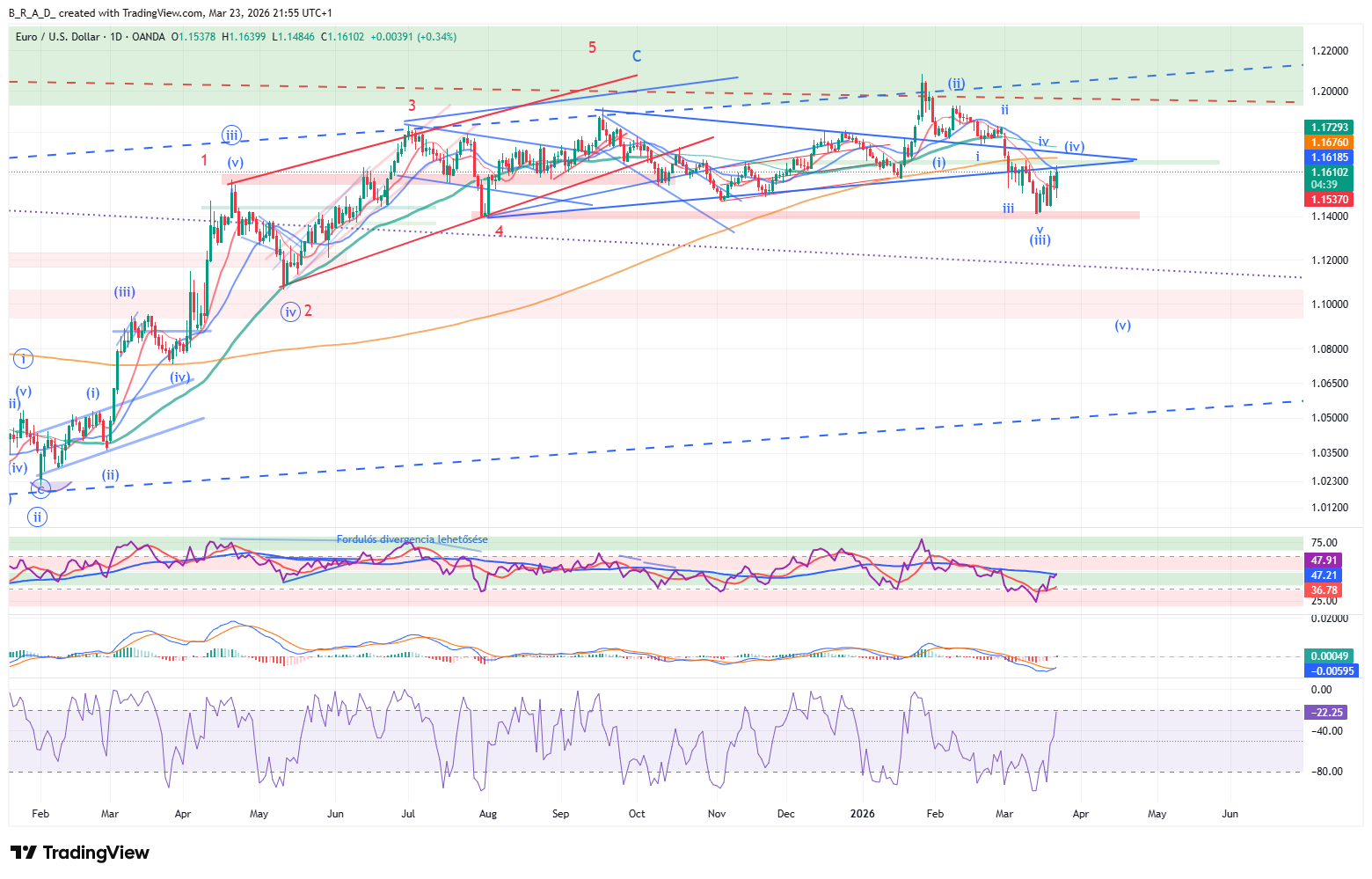Viewport: 1372px width, 879px height.
Task: Click the 47.91 RSI value label
Action: click(1324, 560)
